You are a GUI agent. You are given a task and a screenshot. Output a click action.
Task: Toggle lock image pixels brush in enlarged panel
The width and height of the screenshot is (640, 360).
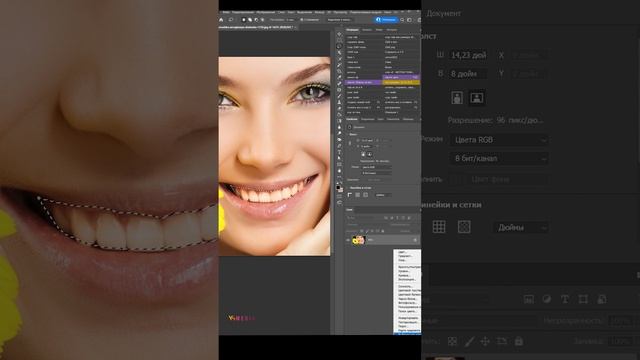pos(469,341)
